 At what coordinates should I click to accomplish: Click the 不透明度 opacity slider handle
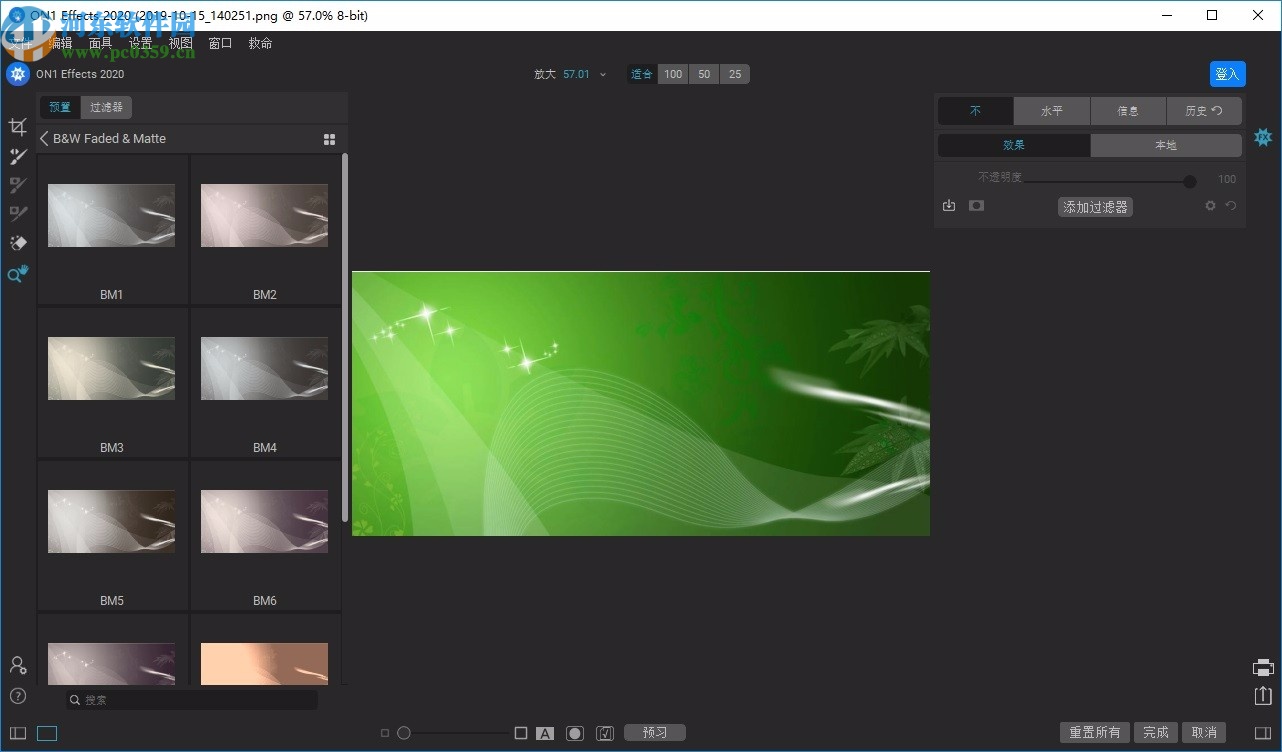[1189, 181]
